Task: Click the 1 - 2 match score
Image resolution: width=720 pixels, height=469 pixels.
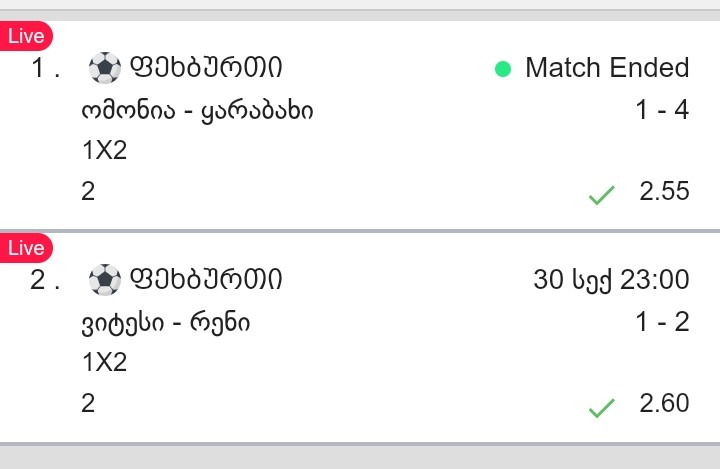Action: pyautogui.click(x=662, y=322)
